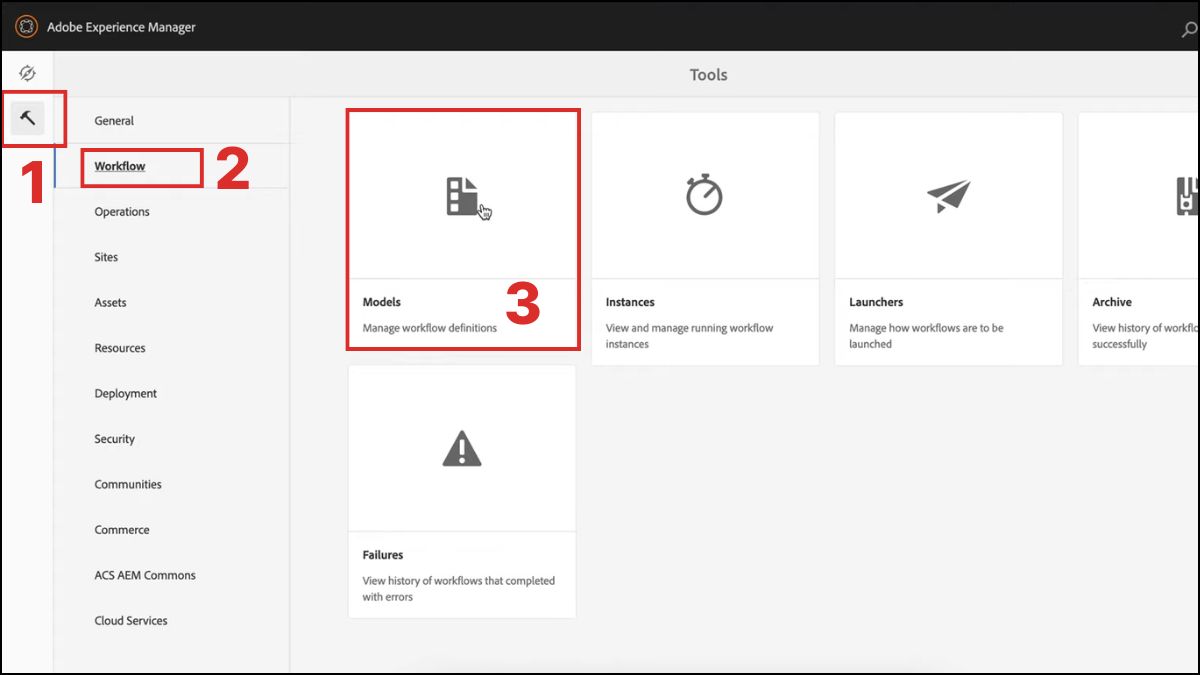1200x675 pixels.
Task: Select the Navigation compass icon in rail
Action: point(27,73)
